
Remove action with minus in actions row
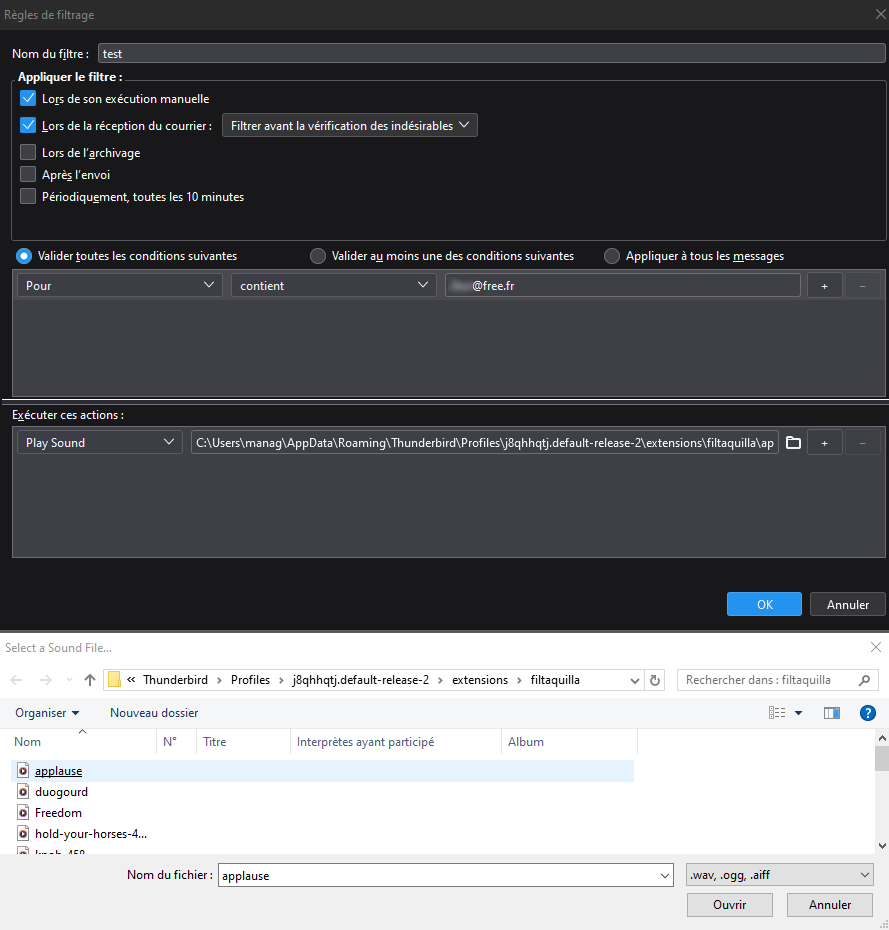(x=862, y=443)
